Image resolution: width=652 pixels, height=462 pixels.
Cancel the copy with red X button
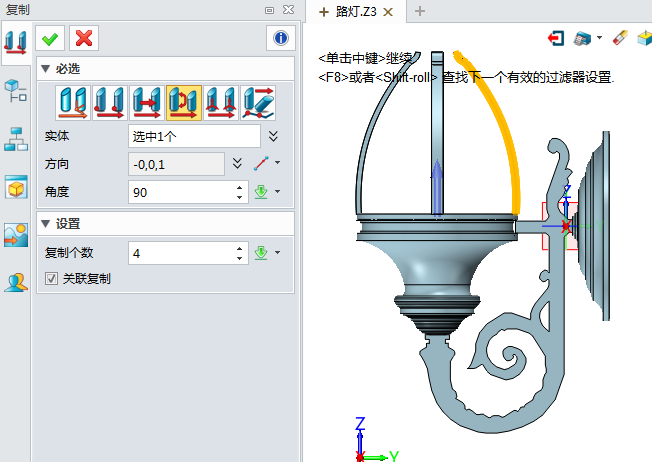tap(84, 38)
